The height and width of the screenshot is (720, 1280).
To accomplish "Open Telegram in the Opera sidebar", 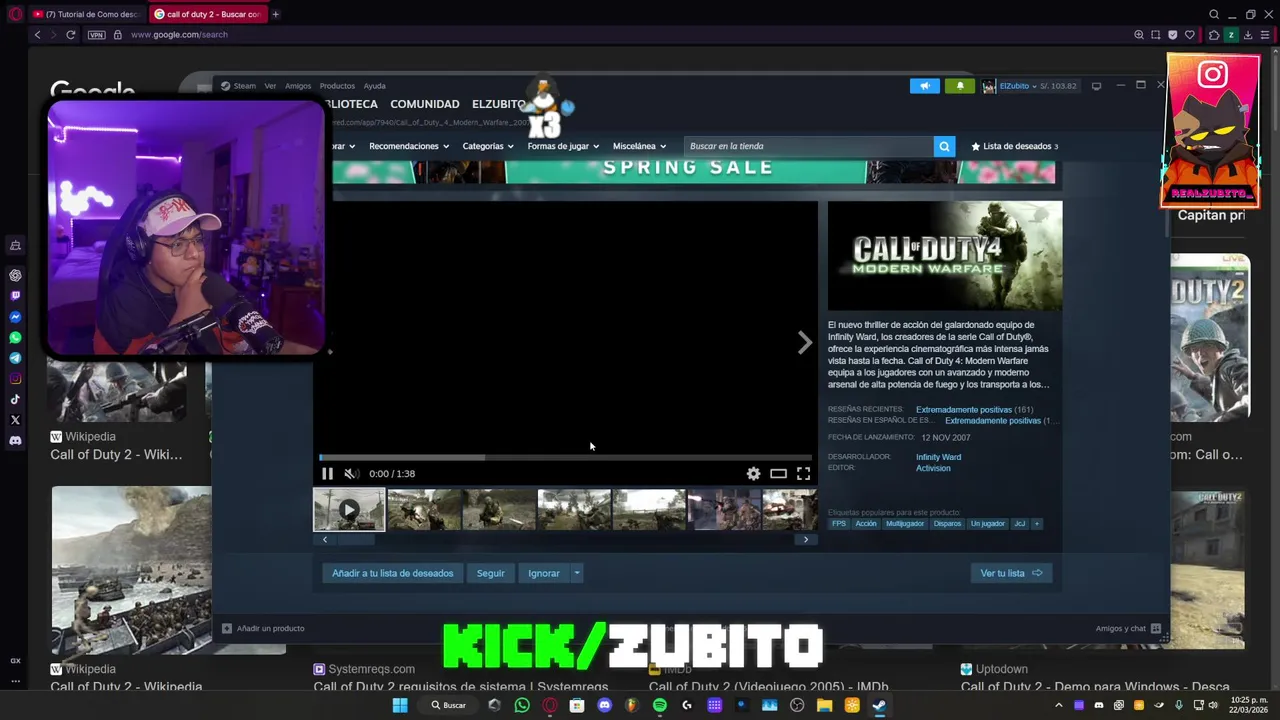I will coord(15,358).
